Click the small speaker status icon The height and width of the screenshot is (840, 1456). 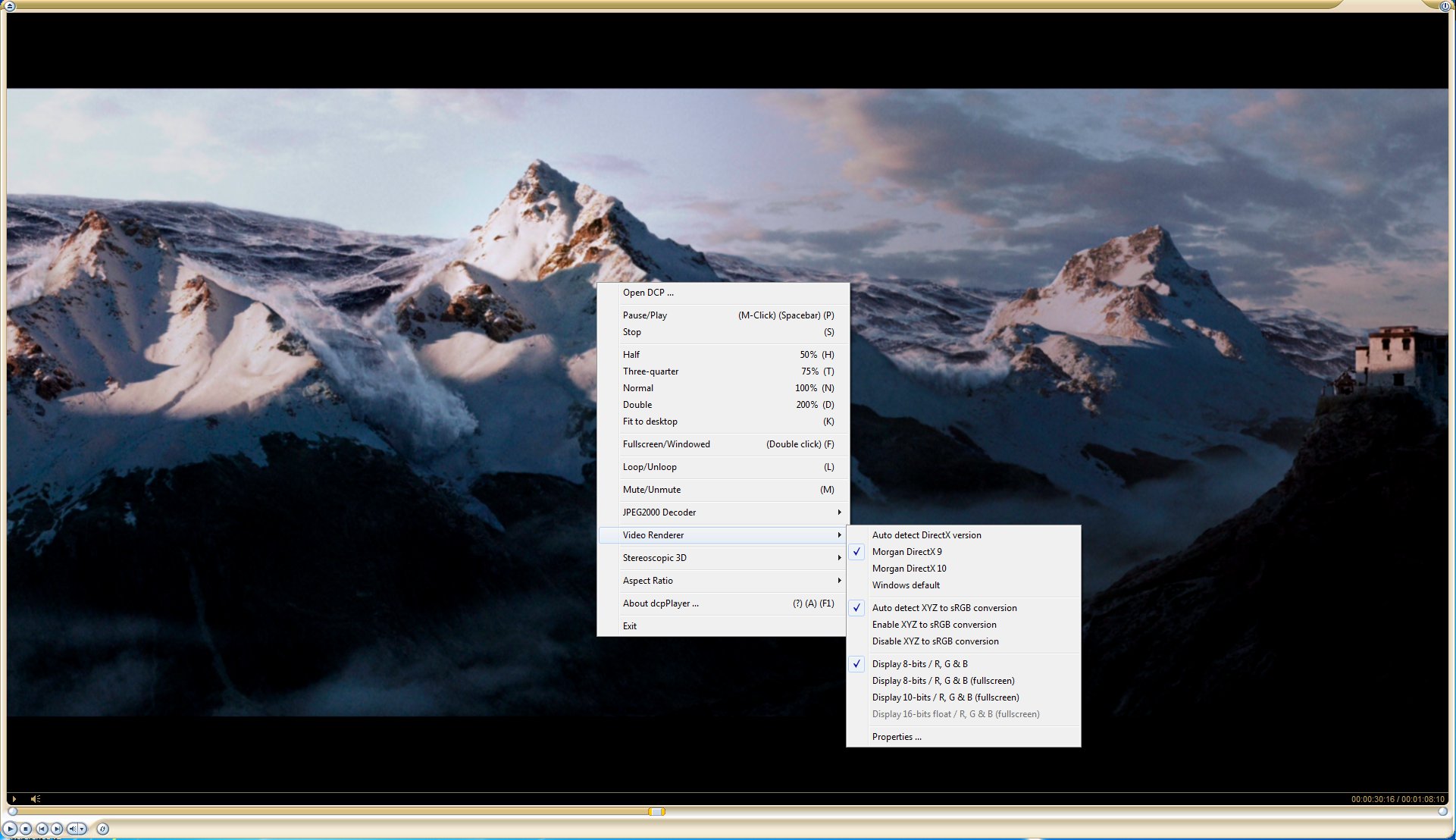click(x=35, y=798)
